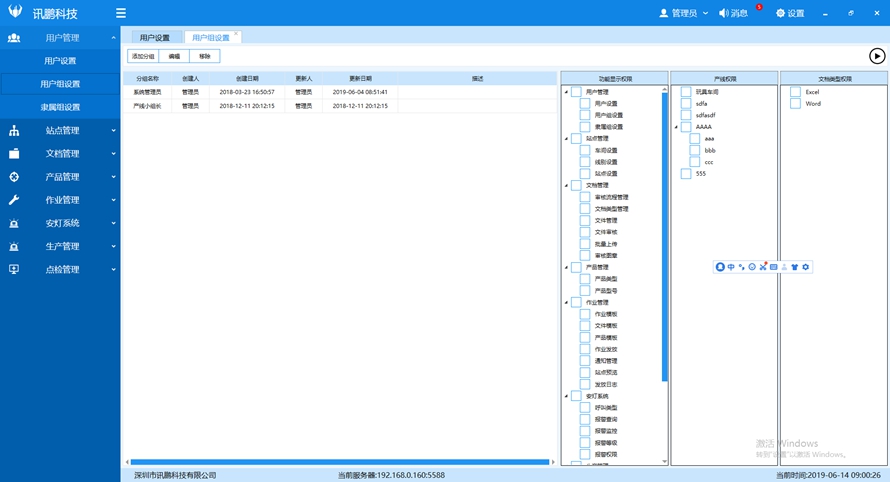Toggle the 中 Chinese input mode icon
Screen dimensions: 890x482
point(731,267)
